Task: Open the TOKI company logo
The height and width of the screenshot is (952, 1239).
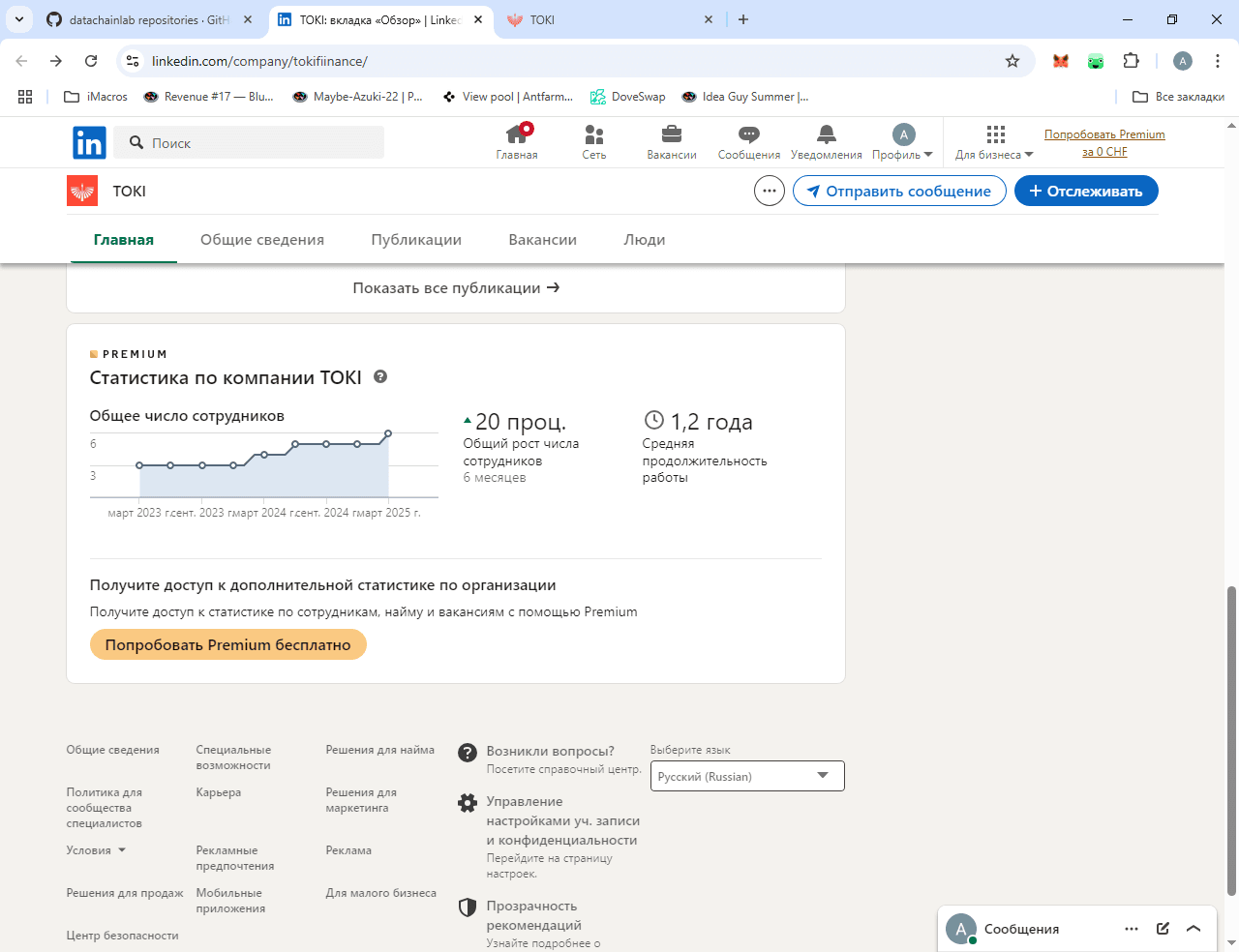Action: (x=82, y=191)
